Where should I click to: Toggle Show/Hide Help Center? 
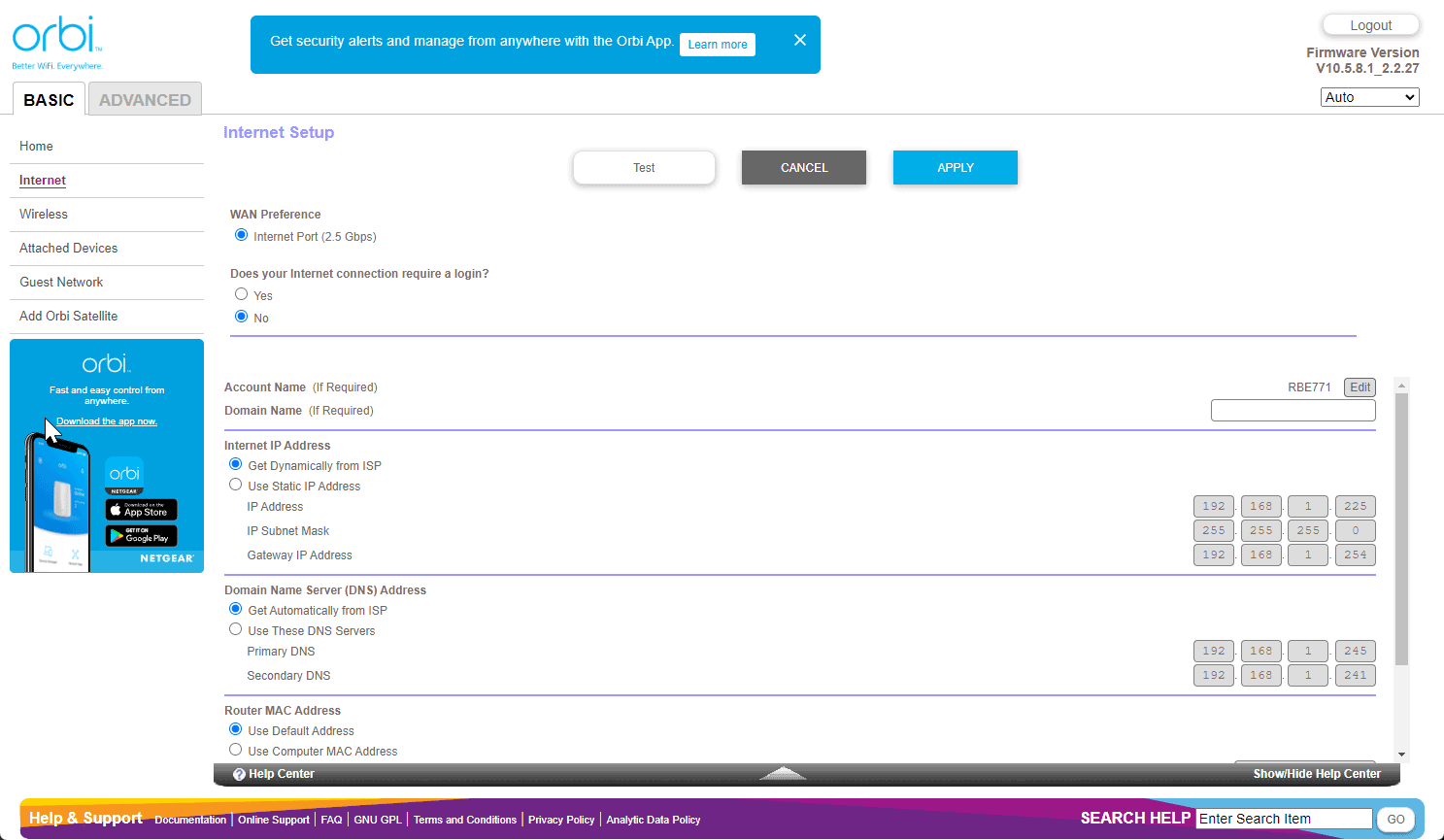tap(1316, 774)
